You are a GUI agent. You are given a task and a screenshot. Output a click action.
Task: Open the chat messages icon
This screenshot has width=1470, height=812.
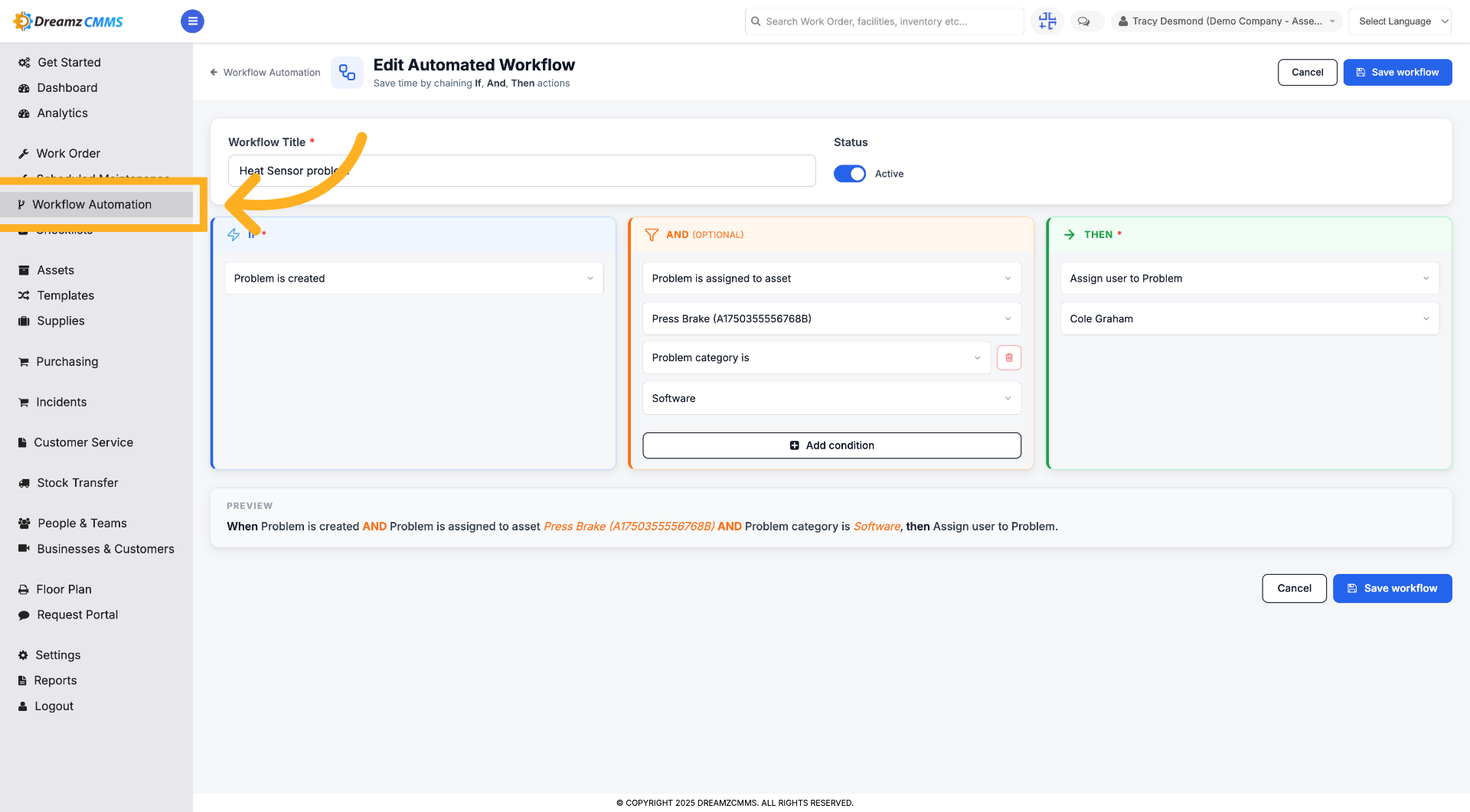[x=1084, y=21]
